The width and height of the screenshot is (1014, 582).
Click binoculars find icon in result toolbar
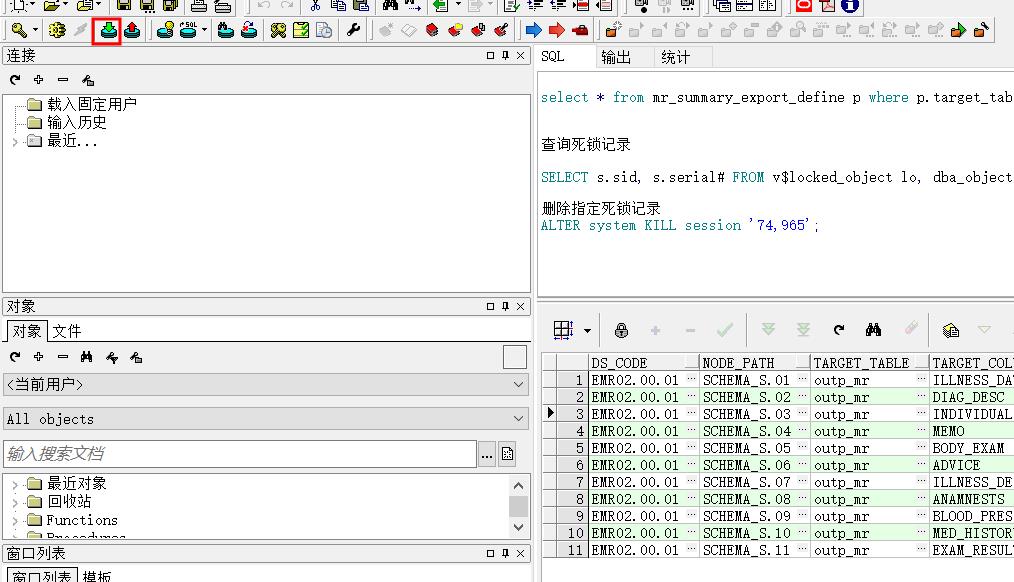(874, 330)
